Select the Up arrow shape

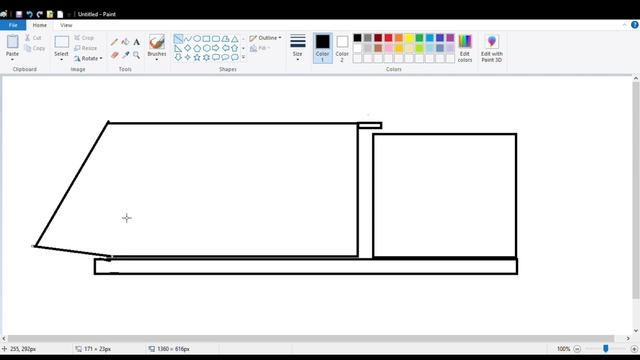click(235, 48)
